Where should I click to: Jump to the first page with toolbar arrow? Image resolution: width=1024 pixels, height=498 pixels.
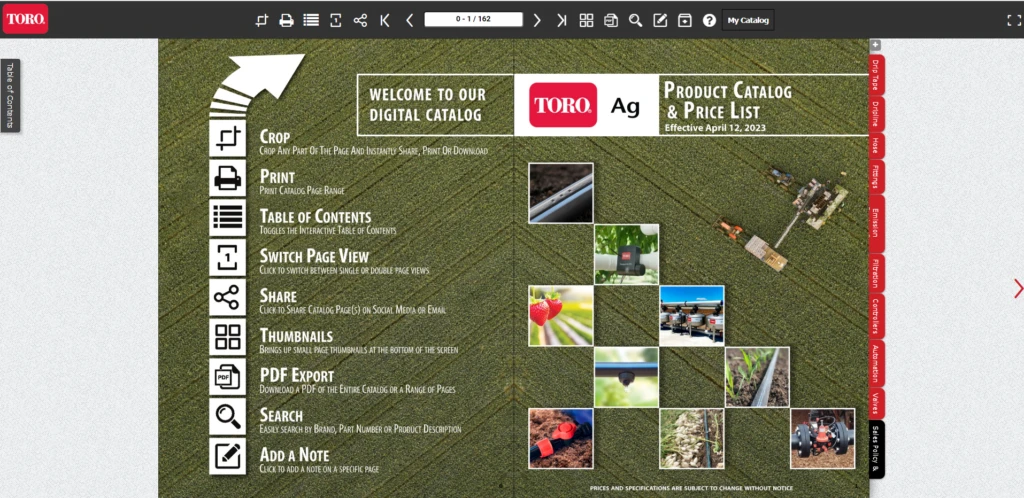coord(385,20)
